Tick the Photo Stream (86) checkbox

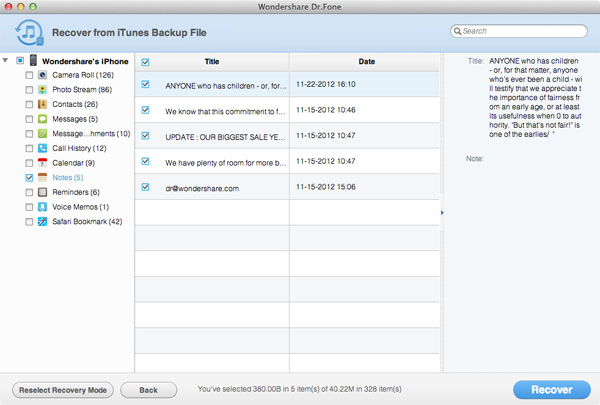[x=29, y=90]
